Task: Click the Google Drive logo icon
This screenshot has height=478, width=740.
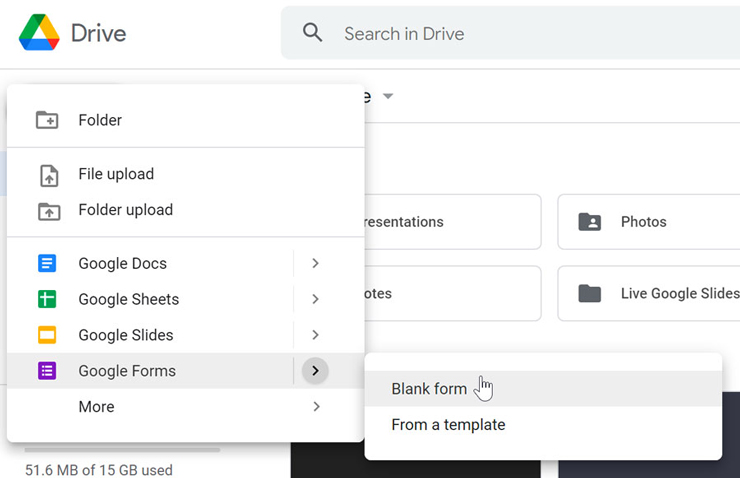Action: (x=39, y=33)
